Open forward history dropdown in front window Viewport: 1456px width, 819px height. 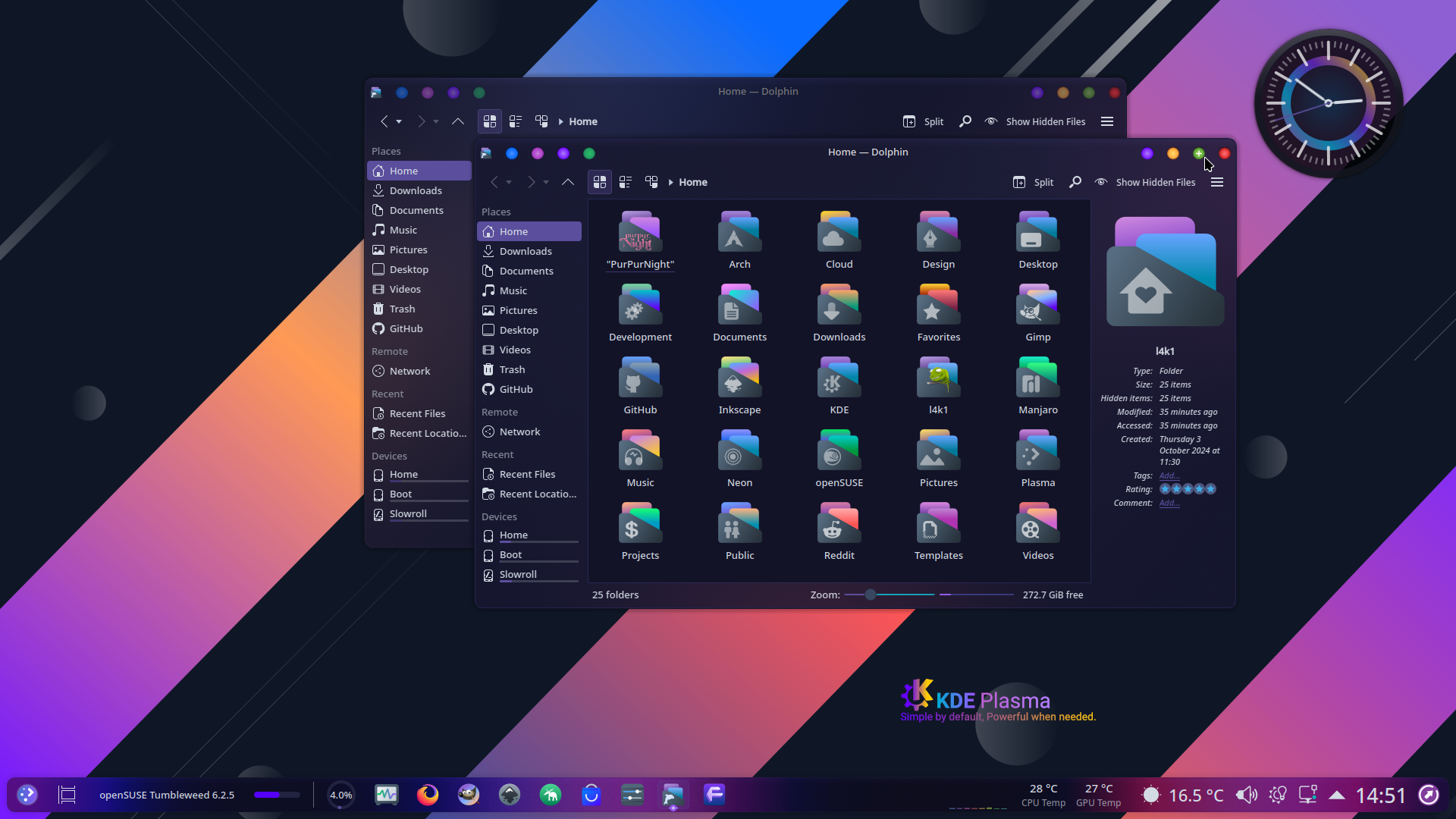tap(546, 183)
